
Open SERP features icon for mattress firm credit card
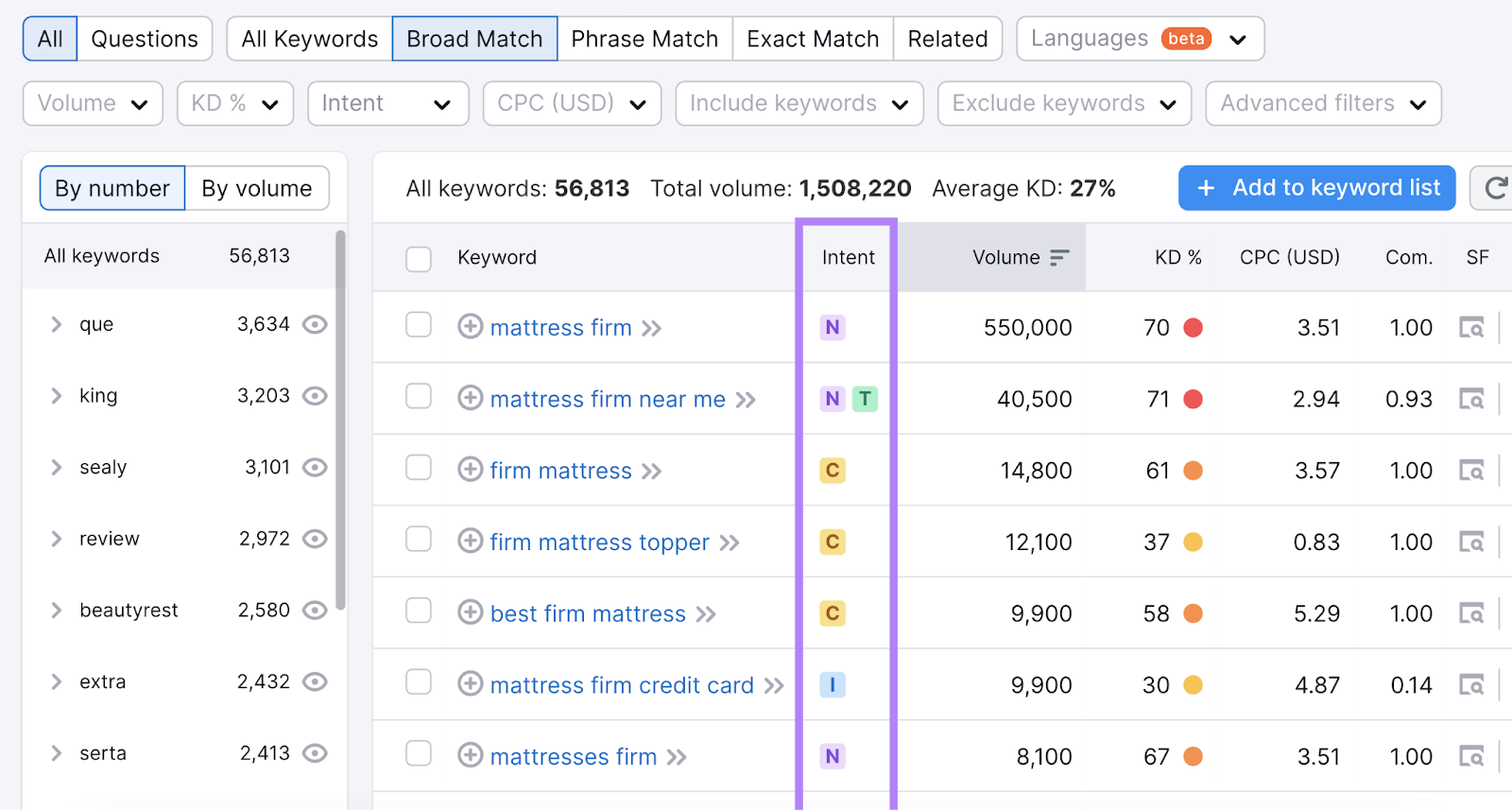pos(1471,685)
